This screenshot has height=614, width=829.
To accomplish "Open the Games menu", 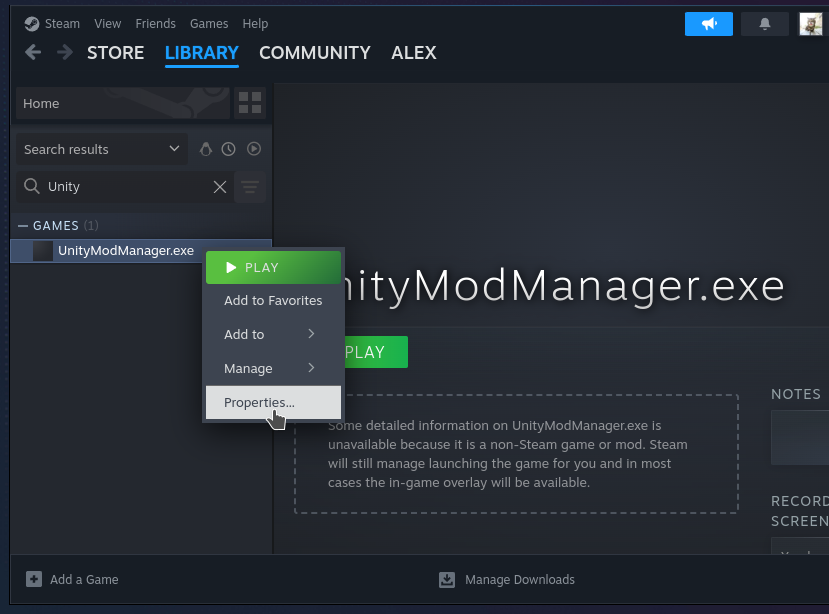I will (x=209, y=24).
